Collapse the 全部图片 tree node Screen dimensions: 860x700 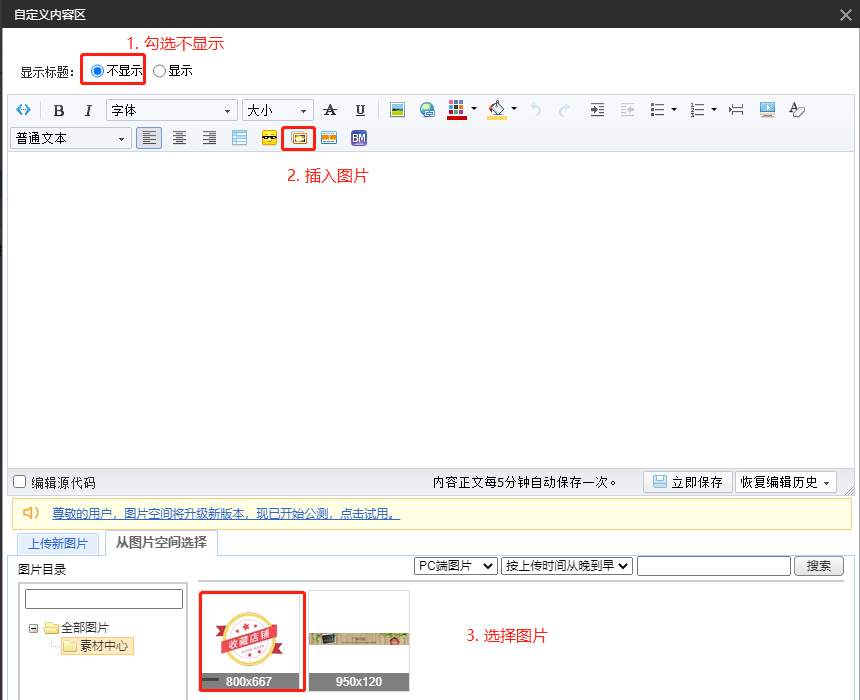tap(33, 628)
